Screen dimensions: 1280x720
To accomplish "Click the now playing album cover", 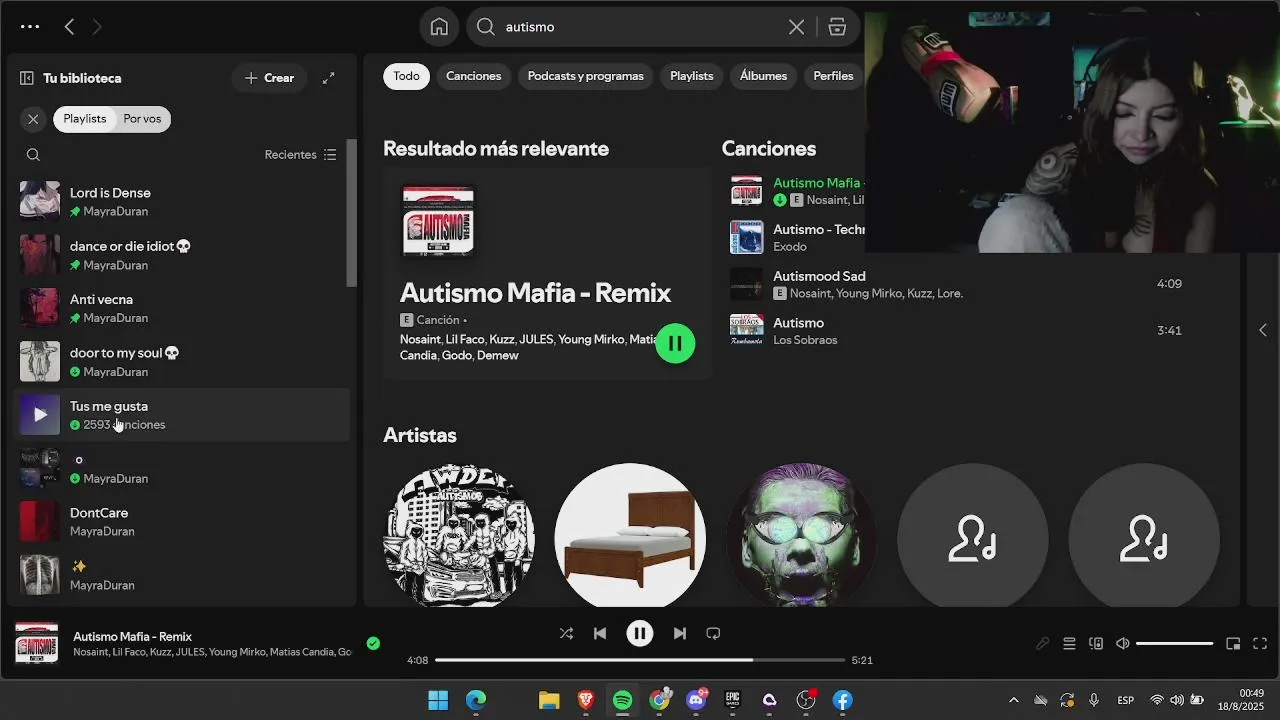I will click(36, 644).
